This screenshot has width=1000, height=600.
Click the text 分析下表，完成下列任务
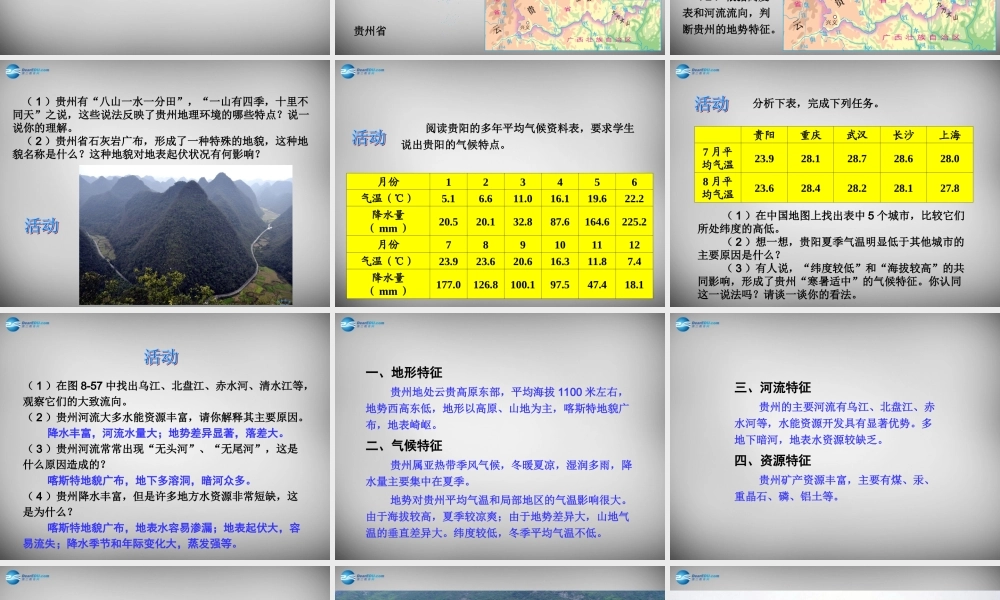815,103
